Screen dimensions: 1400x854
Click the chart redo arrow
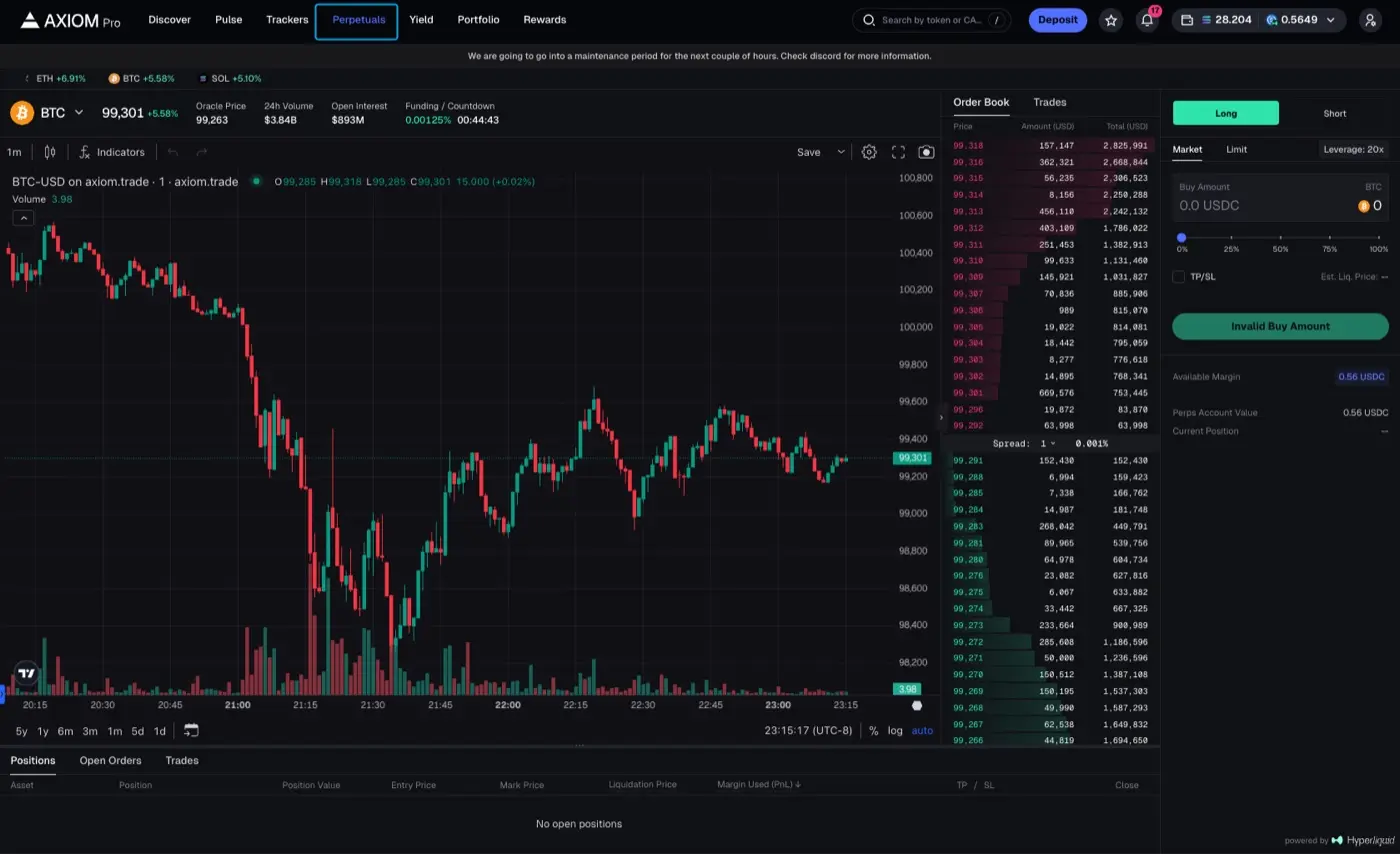[x=202, y=152]
